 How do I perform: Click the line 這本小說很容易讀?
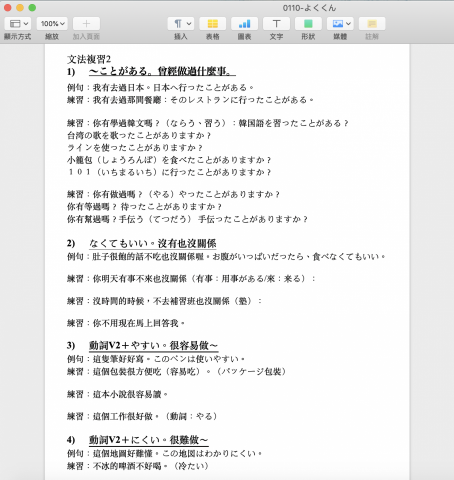tap(127, 394)
